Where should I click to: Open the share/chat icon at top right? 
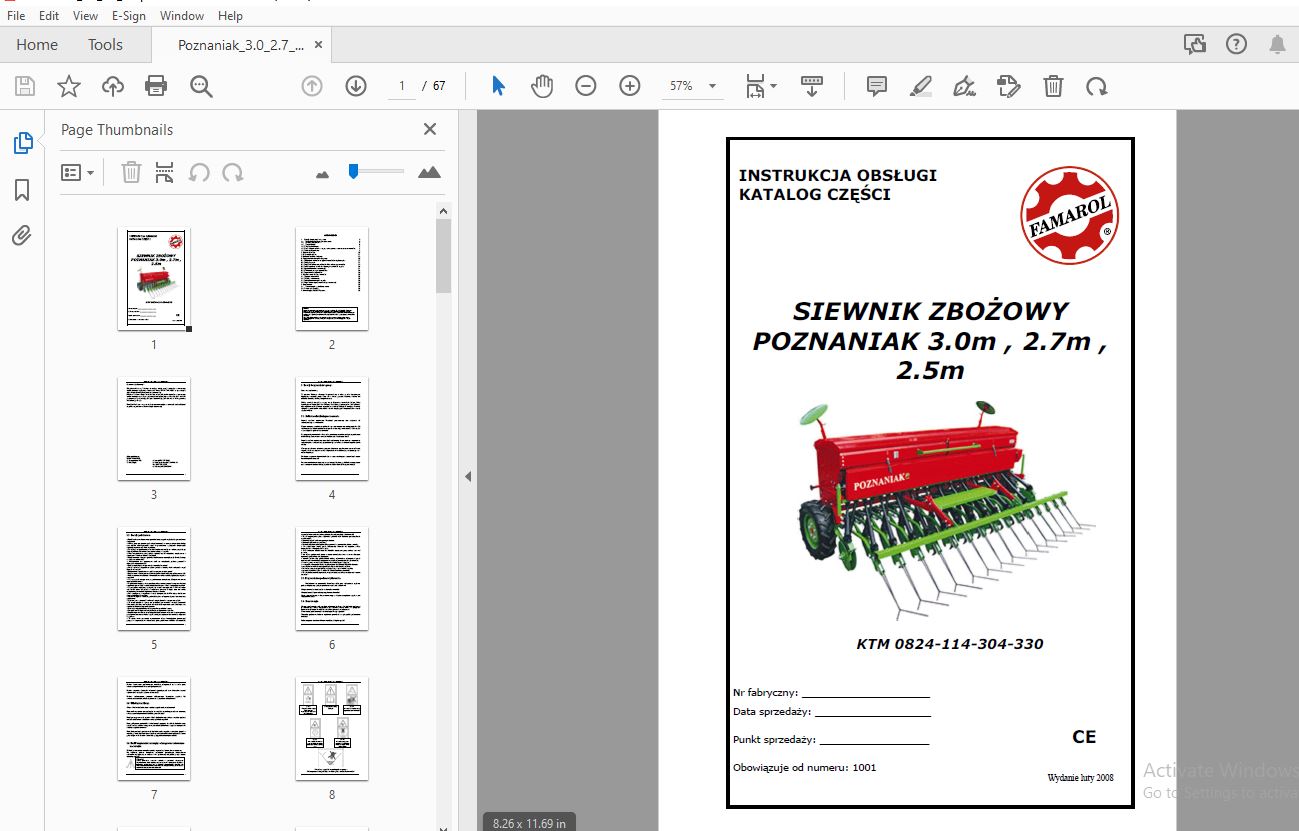1194,44
